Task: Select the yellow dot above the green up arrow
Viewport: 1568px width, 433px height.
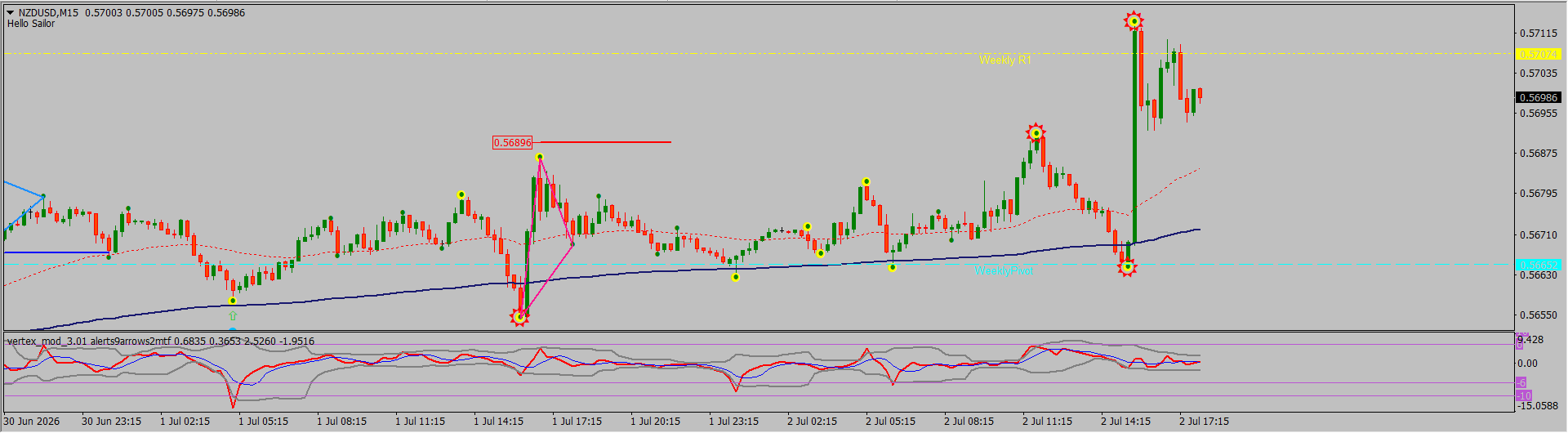Action: tap(233, 301)
